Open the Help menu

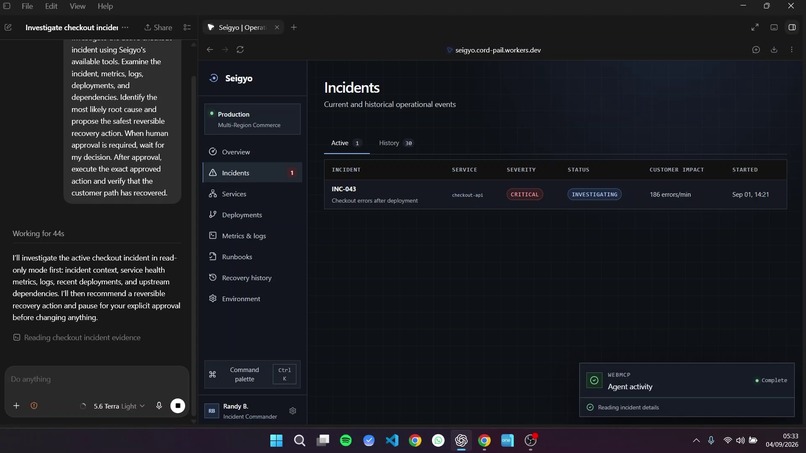pyautogui.click(x=105, y=6)
